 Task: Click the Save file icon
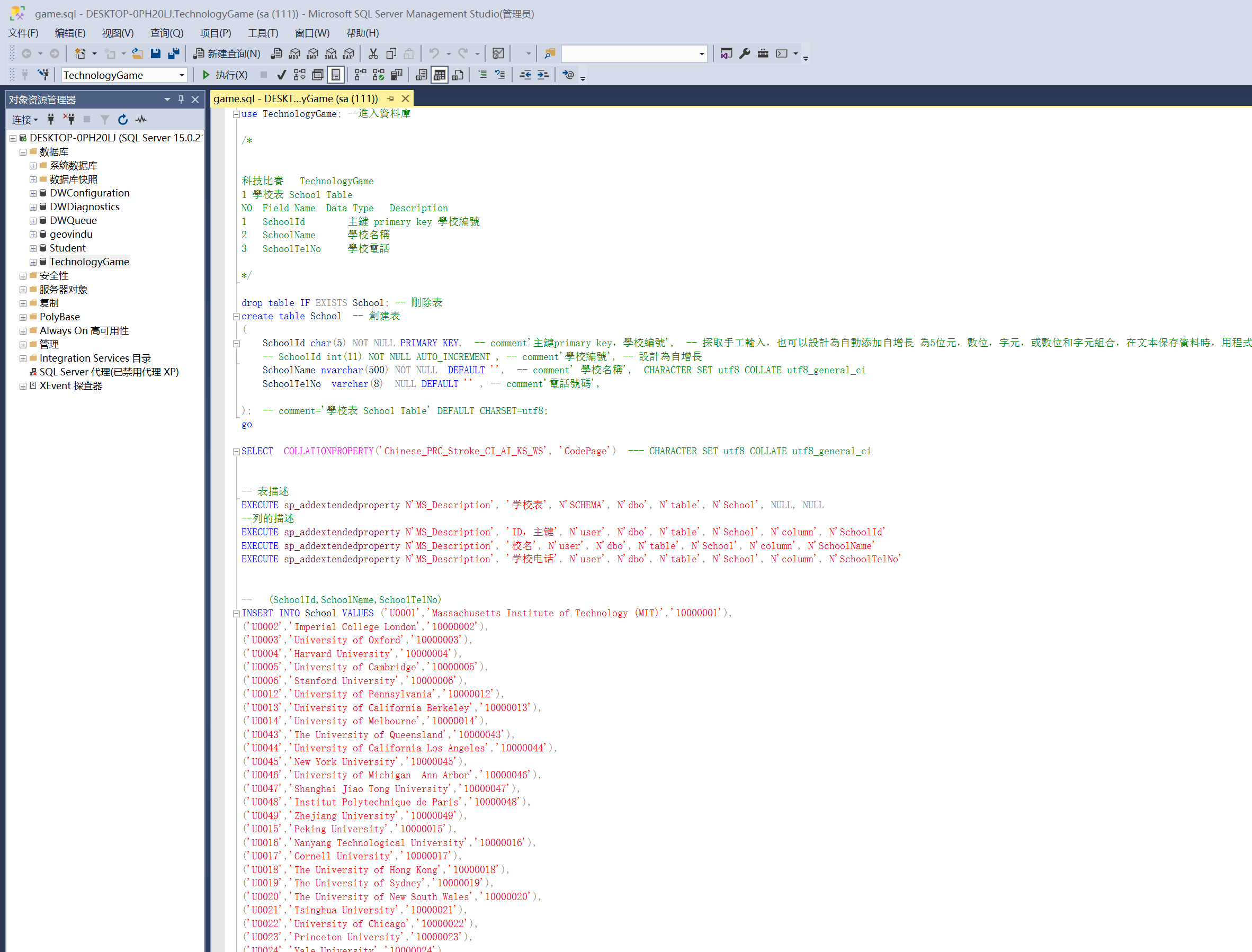click(x=155, y=53)
